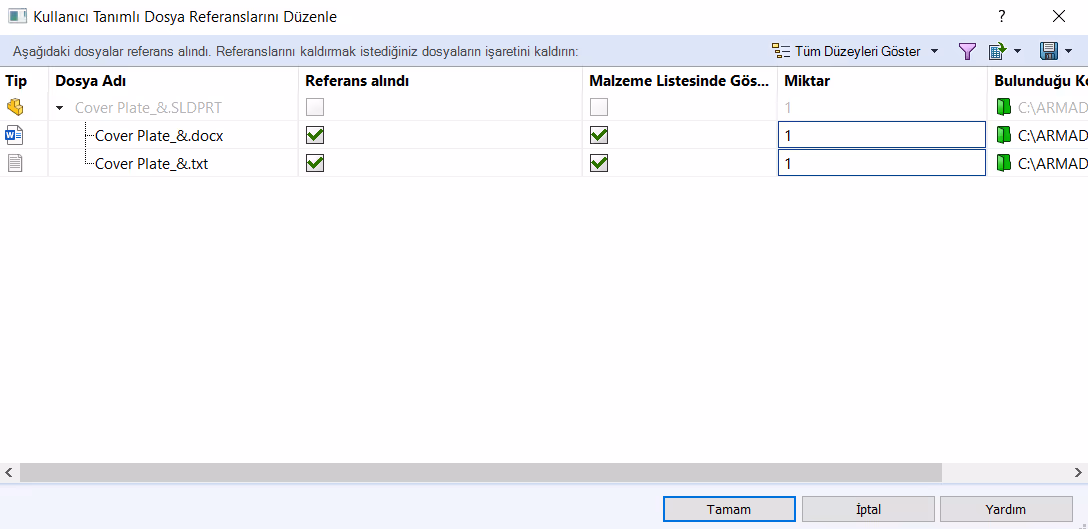The image size is (1088, 529).
Task: Click the horizontal scrollbar thumb
Action: click(x=480, y=472)
